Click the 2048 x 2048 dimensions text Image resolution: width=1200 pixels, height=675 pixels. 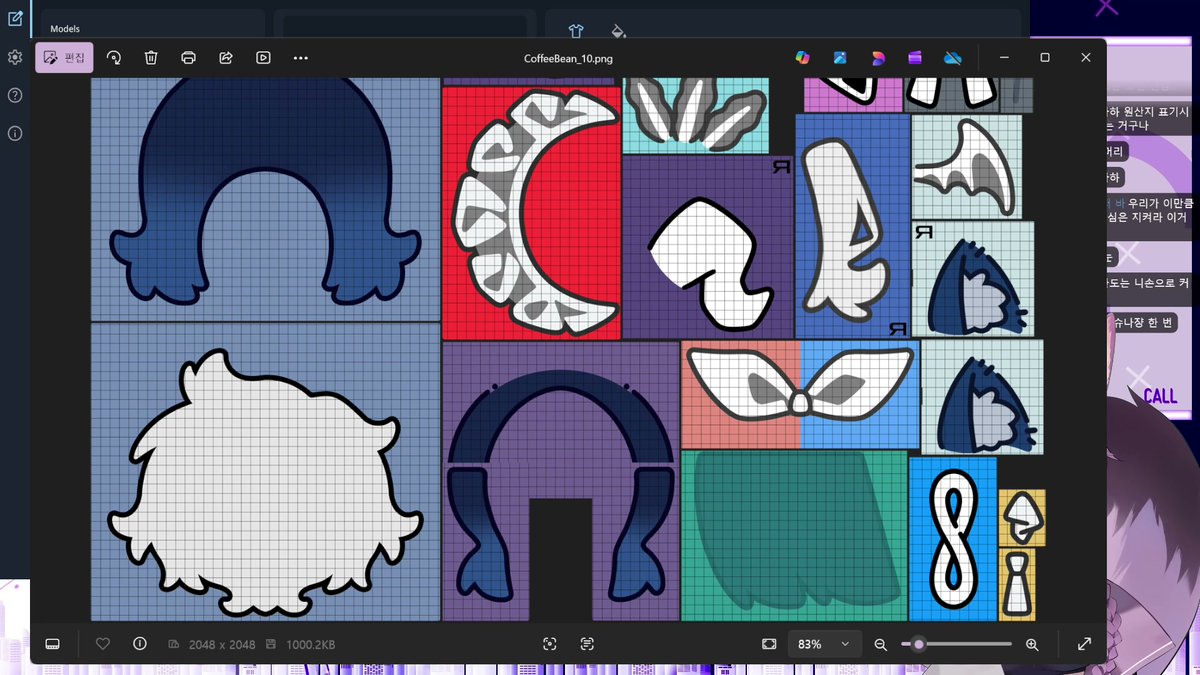221,645
